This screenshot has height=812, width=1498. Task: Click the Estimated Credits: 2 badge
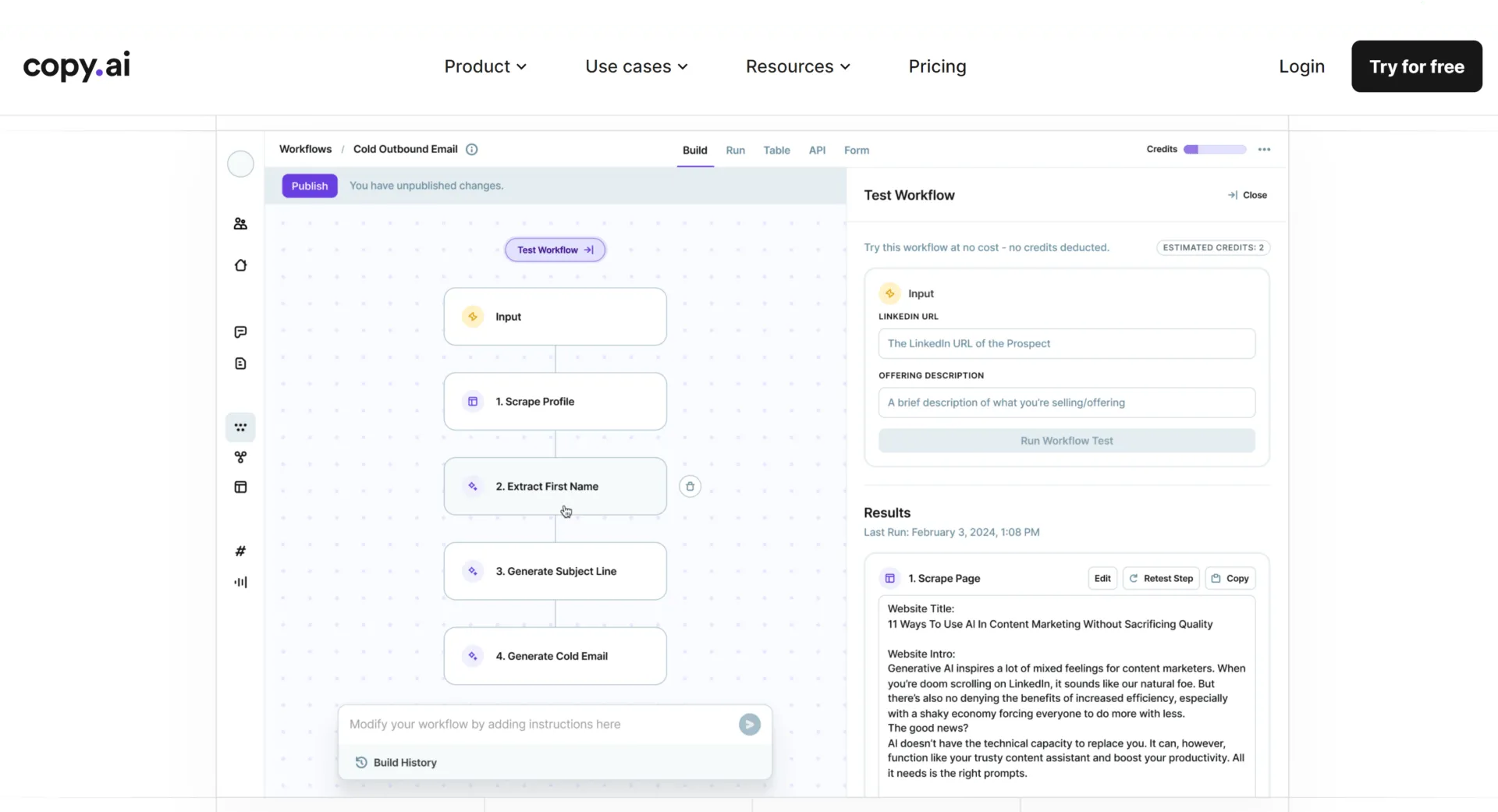click(x=1213, y=247)
